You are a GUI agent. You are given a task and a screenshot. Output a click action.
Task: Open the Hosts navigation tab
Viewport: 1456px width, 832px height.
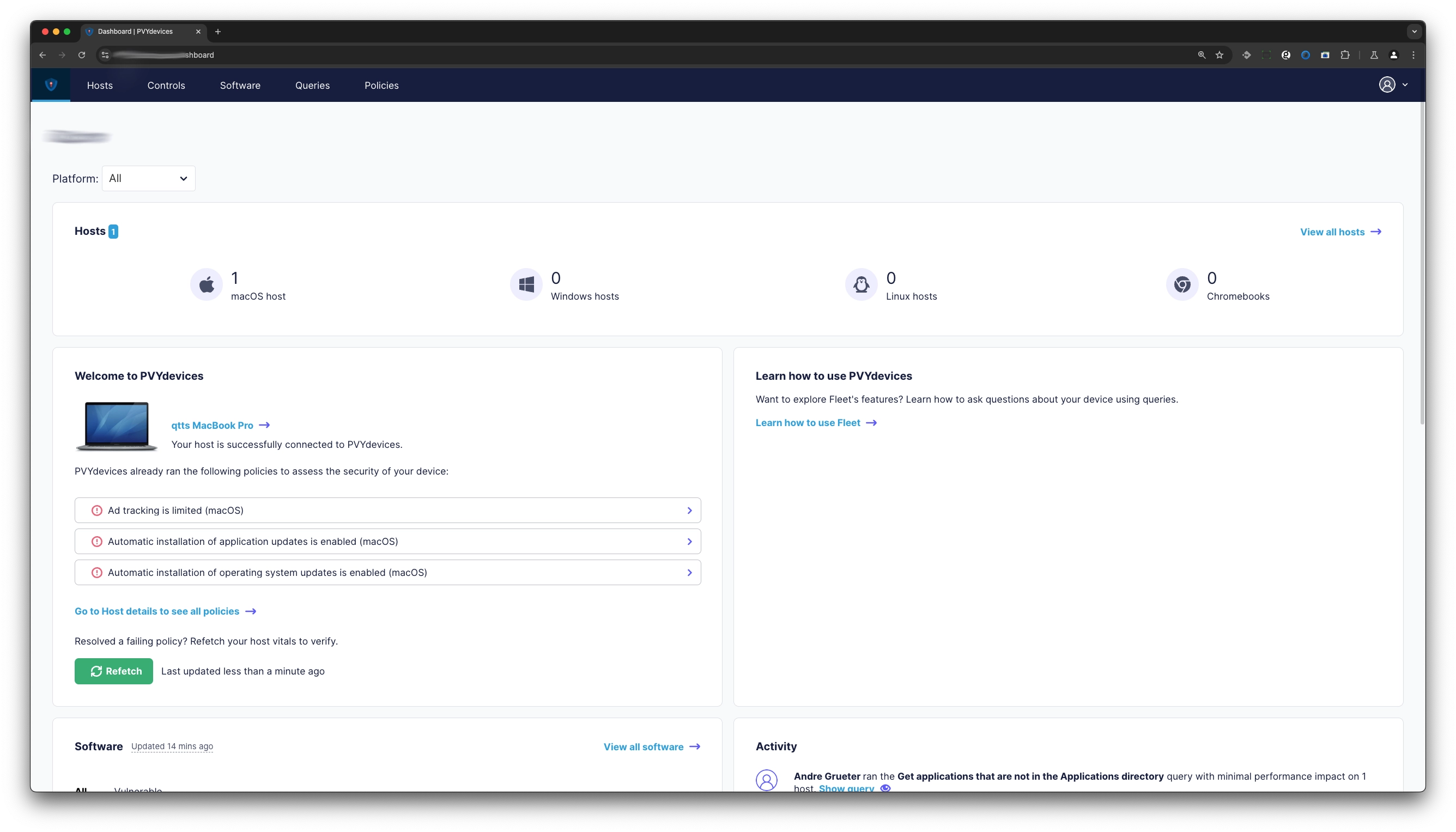point(99,85)
